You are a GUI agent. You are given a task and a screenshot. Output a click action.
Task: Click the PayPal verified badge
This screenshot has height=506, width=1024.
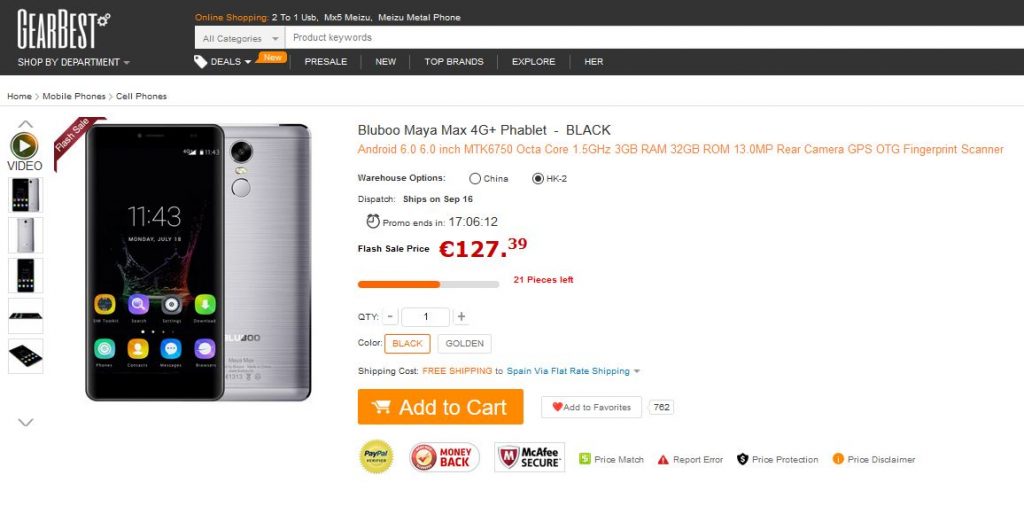click(x=376, y=457)
